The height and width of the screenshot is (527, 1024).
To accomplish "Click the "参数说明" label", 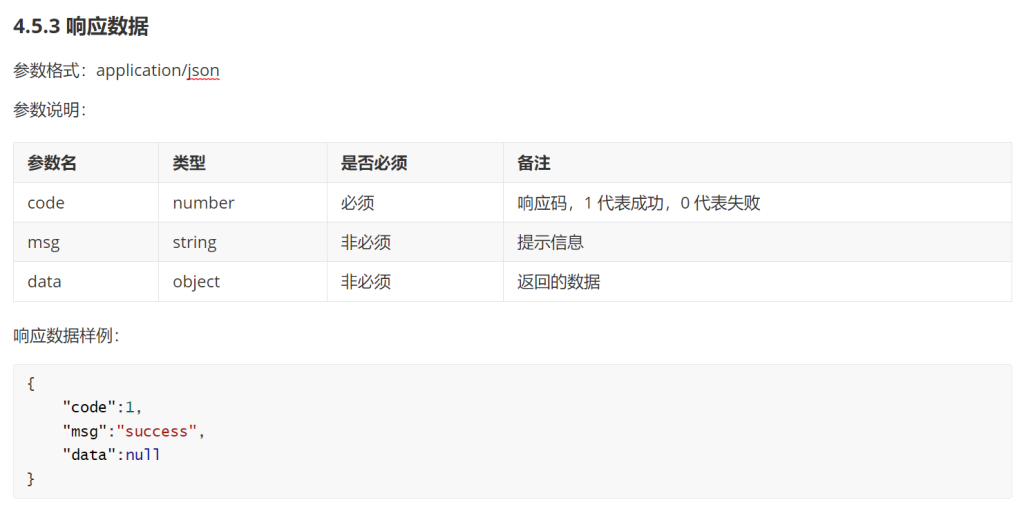I will click(x=49, y=110).
